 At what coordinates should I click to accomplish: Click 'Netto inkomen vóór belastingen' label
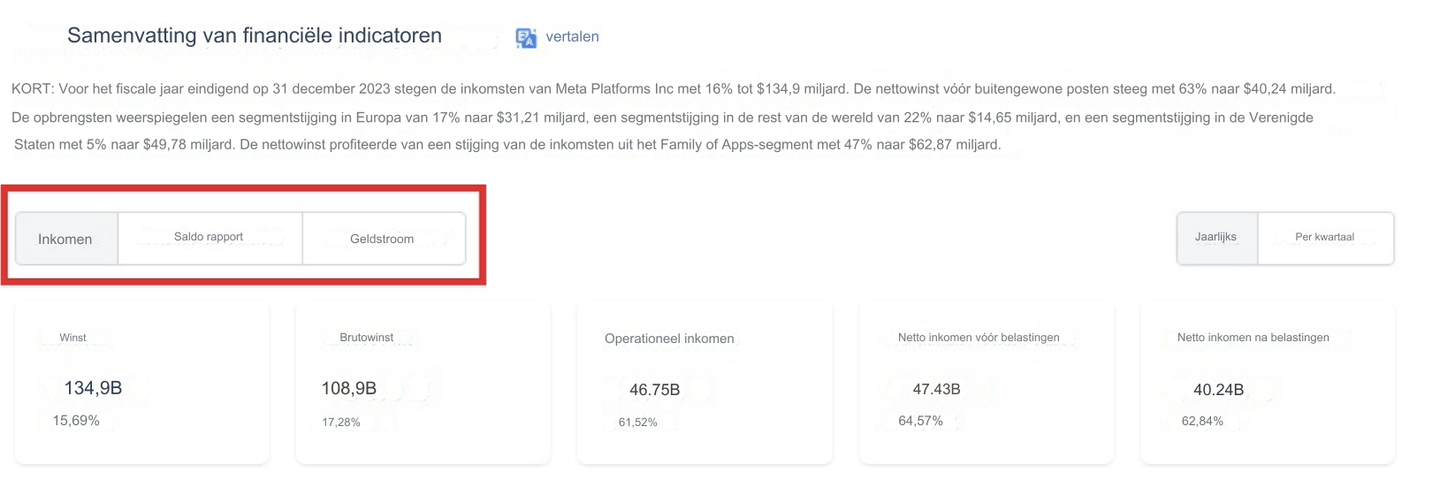pyautogui.click(x=972, y=338)
